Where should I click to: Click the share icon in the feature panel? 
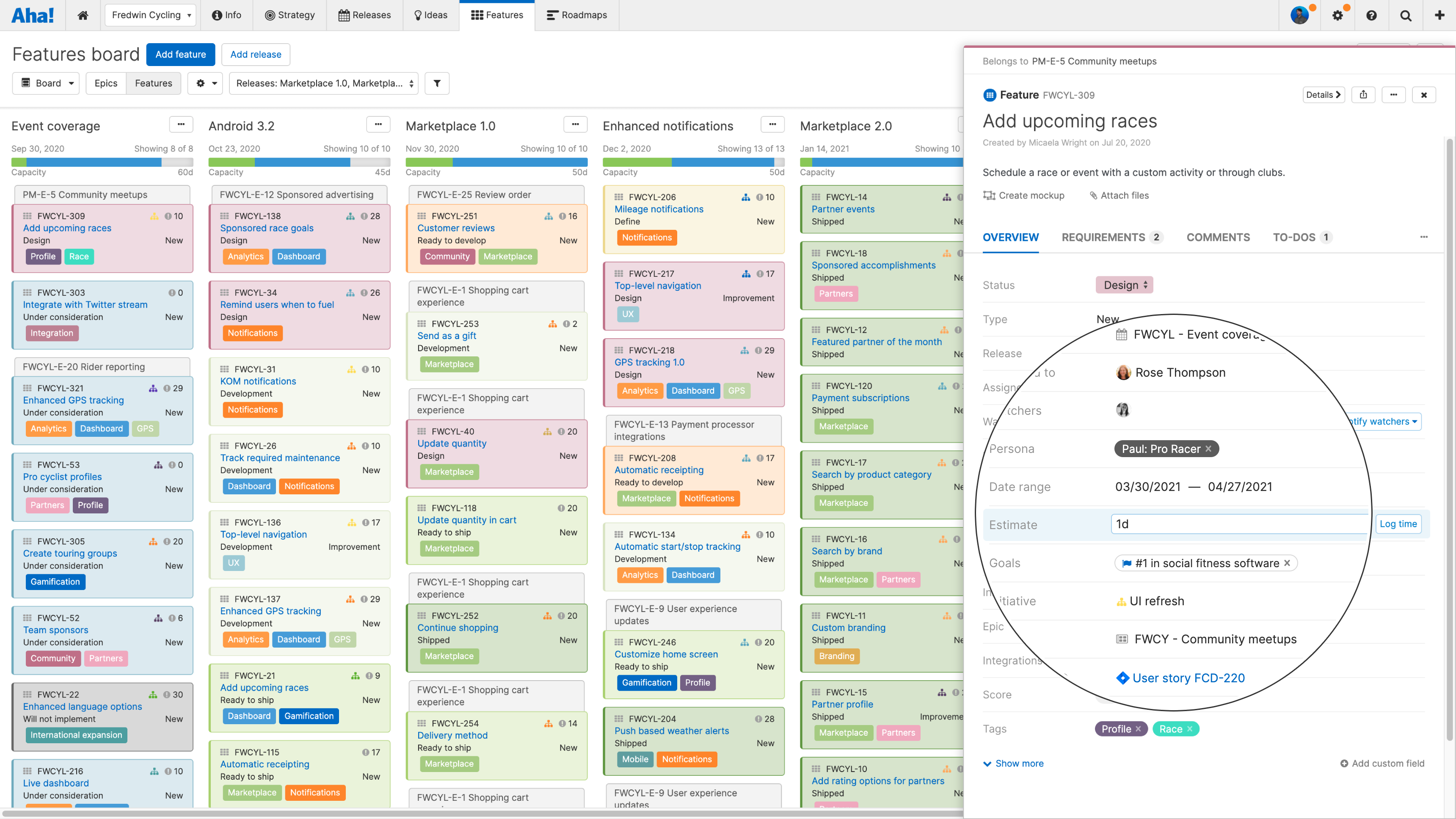pyautogui.click(x=1363, y=94)
